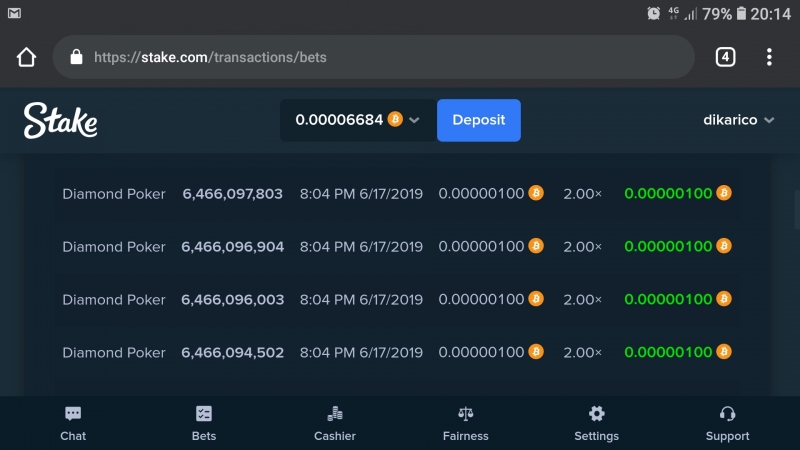Click the Stake logo
The width and height of the screenshot is (800, 450).
[x=60, y=120]
